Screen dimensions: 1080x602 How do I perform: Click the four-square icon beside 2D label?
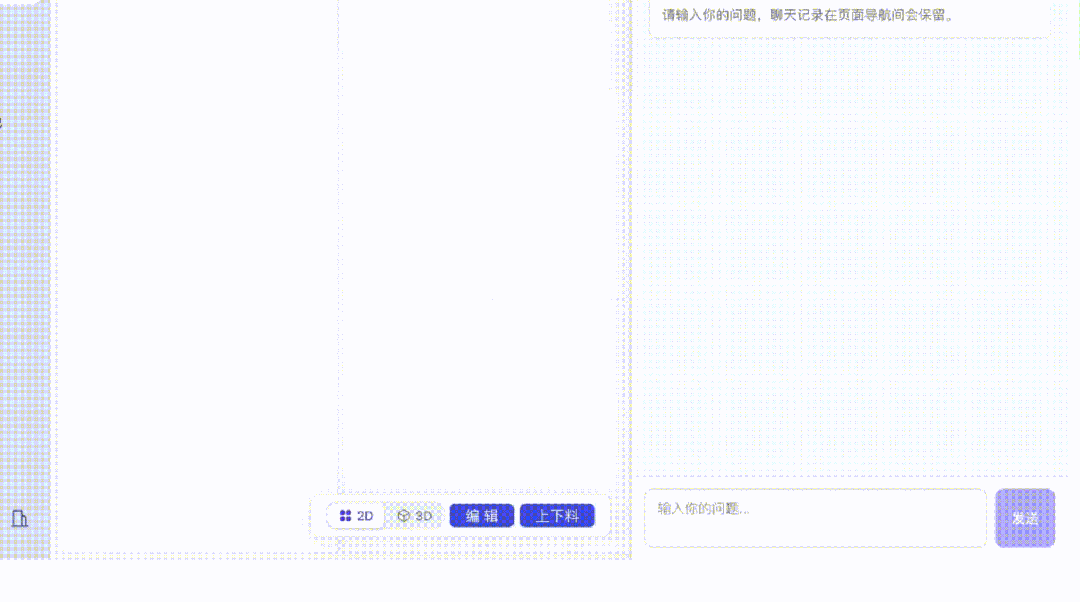tap(347, 516)
